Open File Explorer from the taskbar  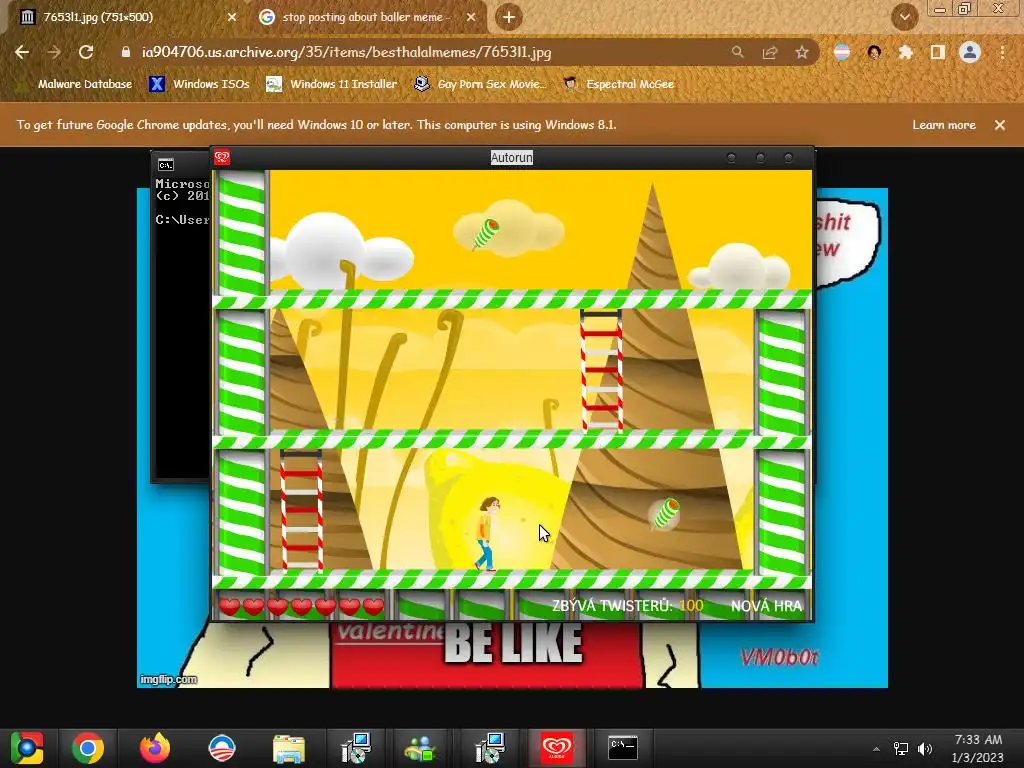[289, 748]
